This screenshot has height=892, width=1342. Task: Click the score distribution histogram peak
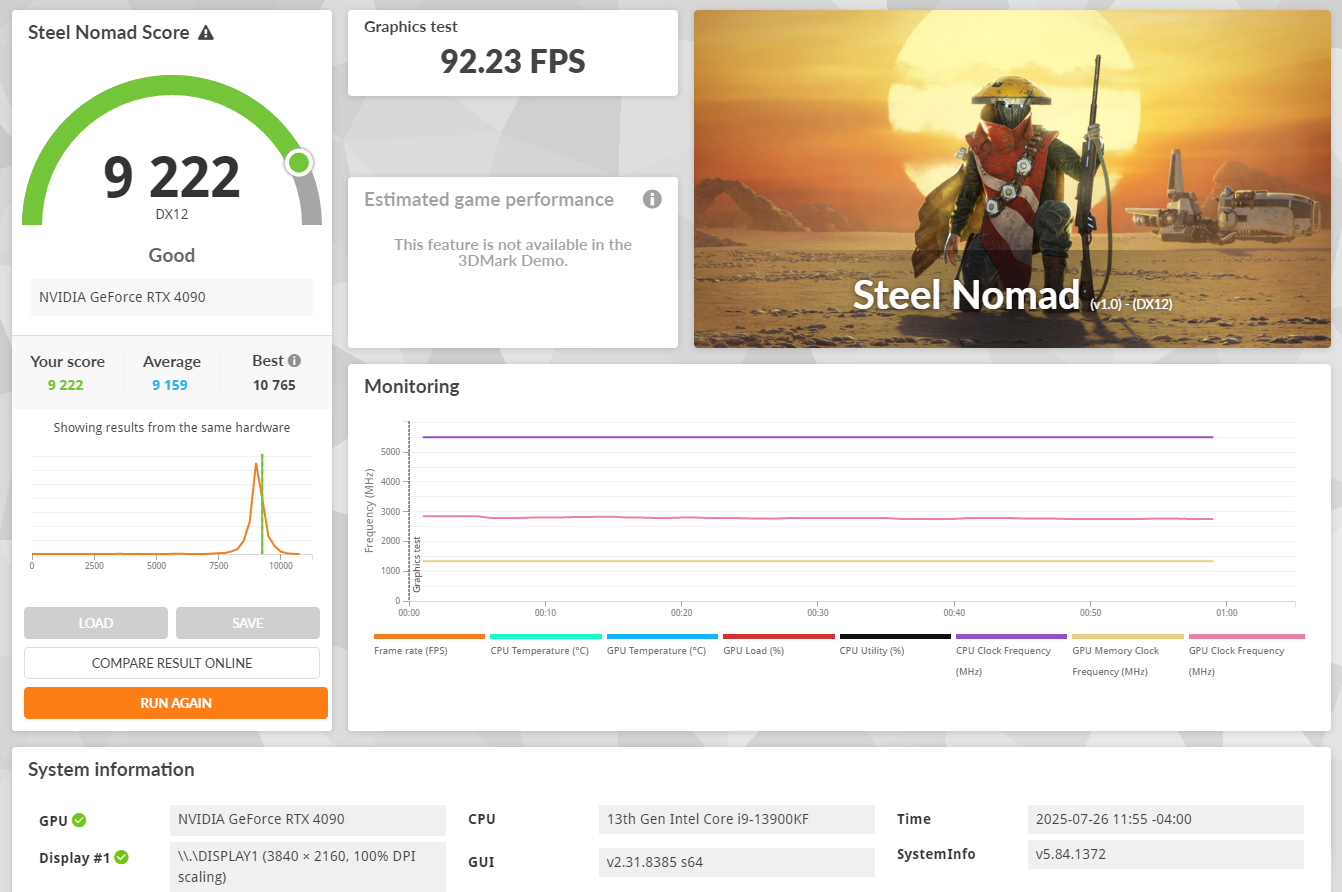pyautogui.click(x=256, y=465)
